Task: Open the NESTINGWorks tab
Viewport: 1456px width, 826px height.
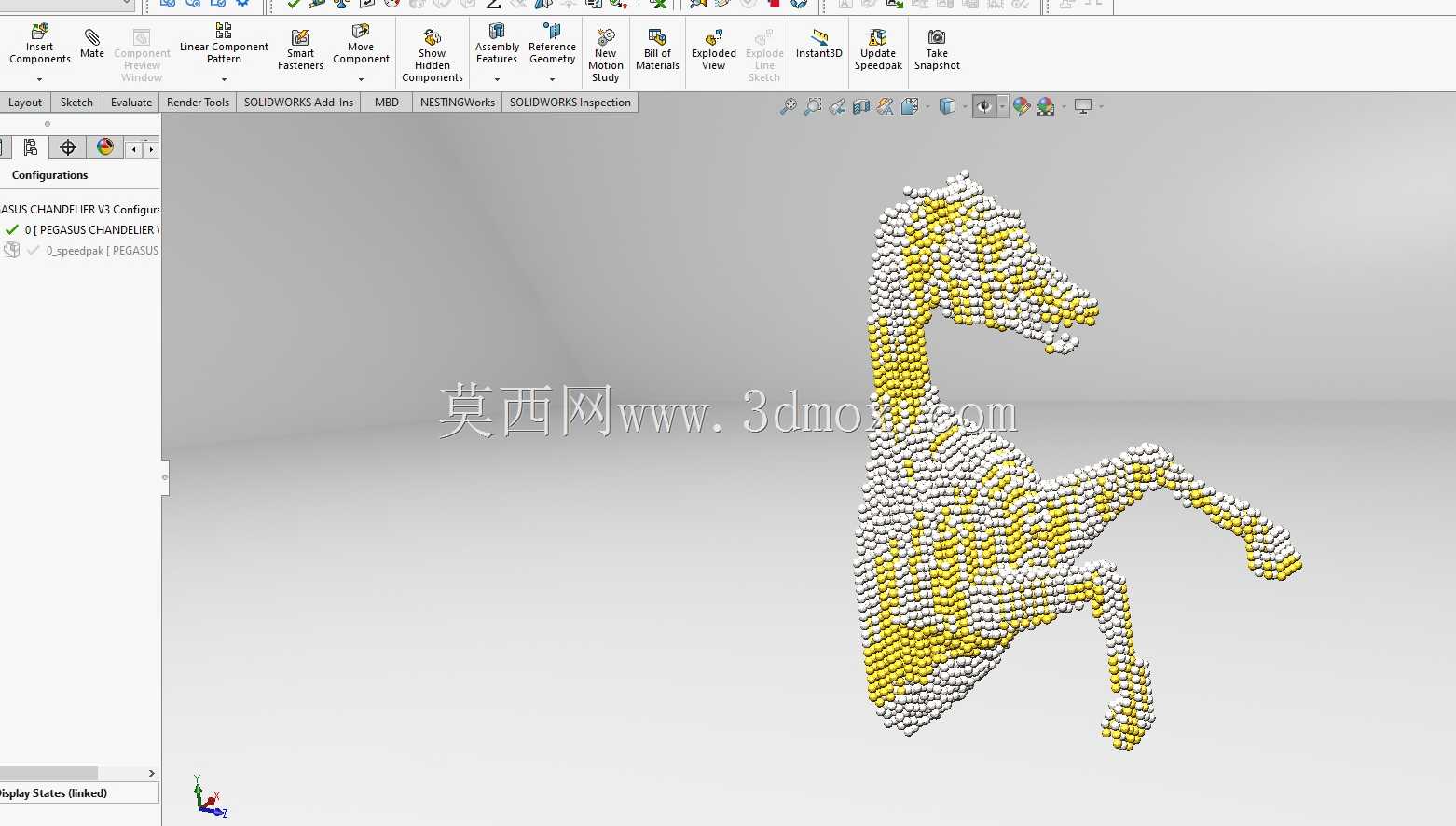Action: 457,103
